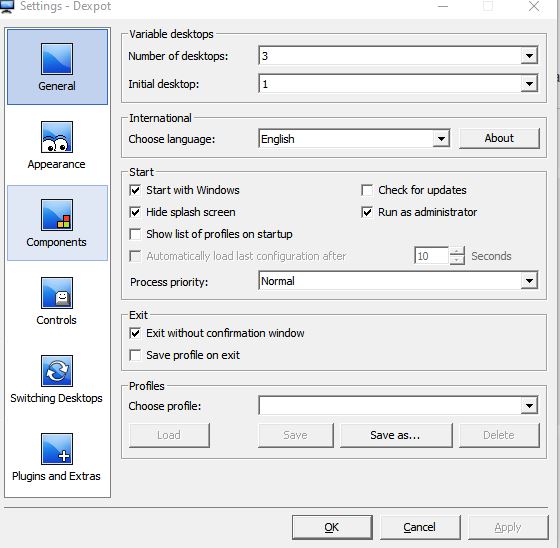Screen dimensions: 560x548
Task: Enable Show list of profiles on startup
Action: (x=135, y=234)
